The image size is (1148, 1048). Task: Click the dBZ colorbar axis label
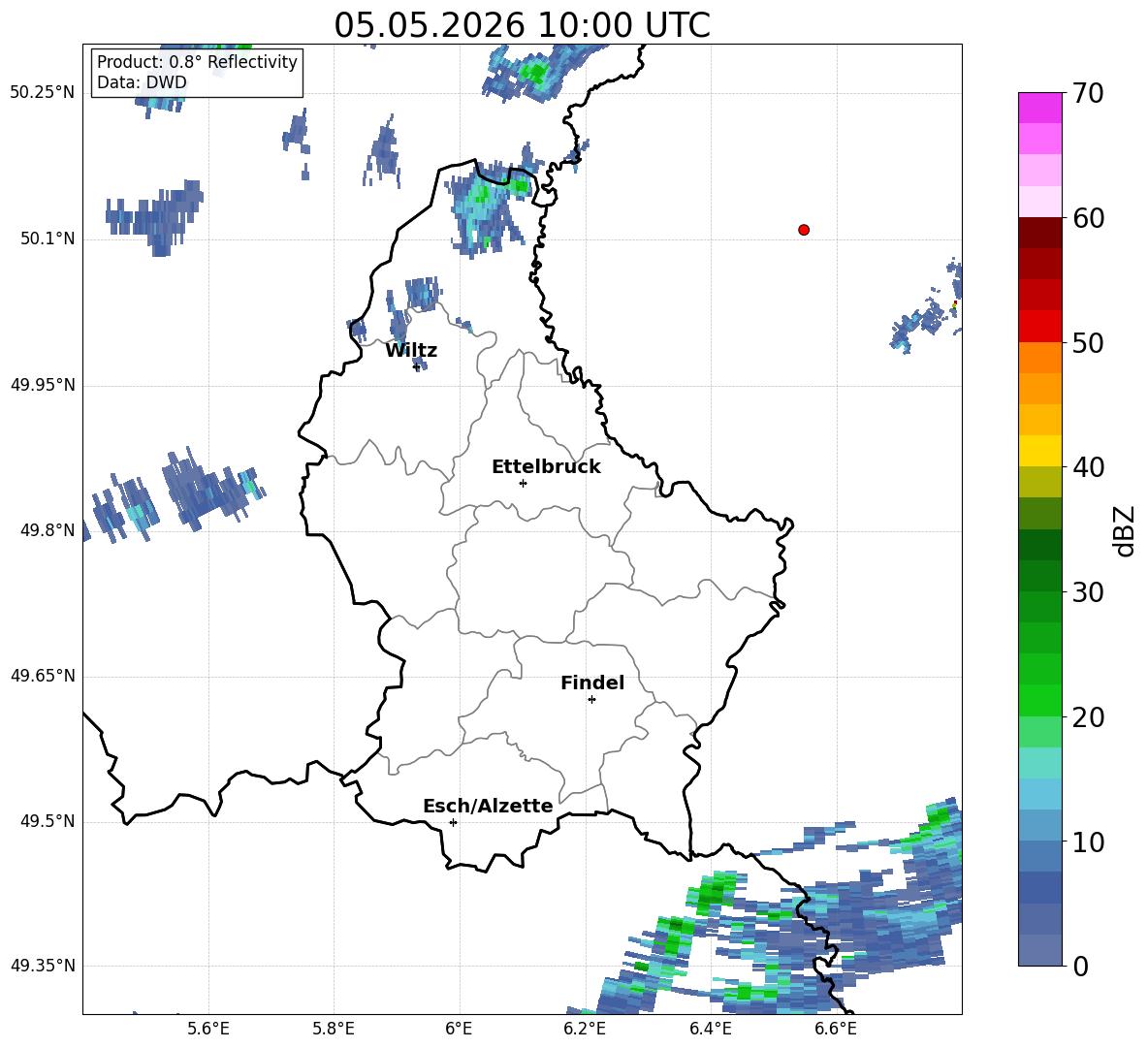click(1125, 530)
